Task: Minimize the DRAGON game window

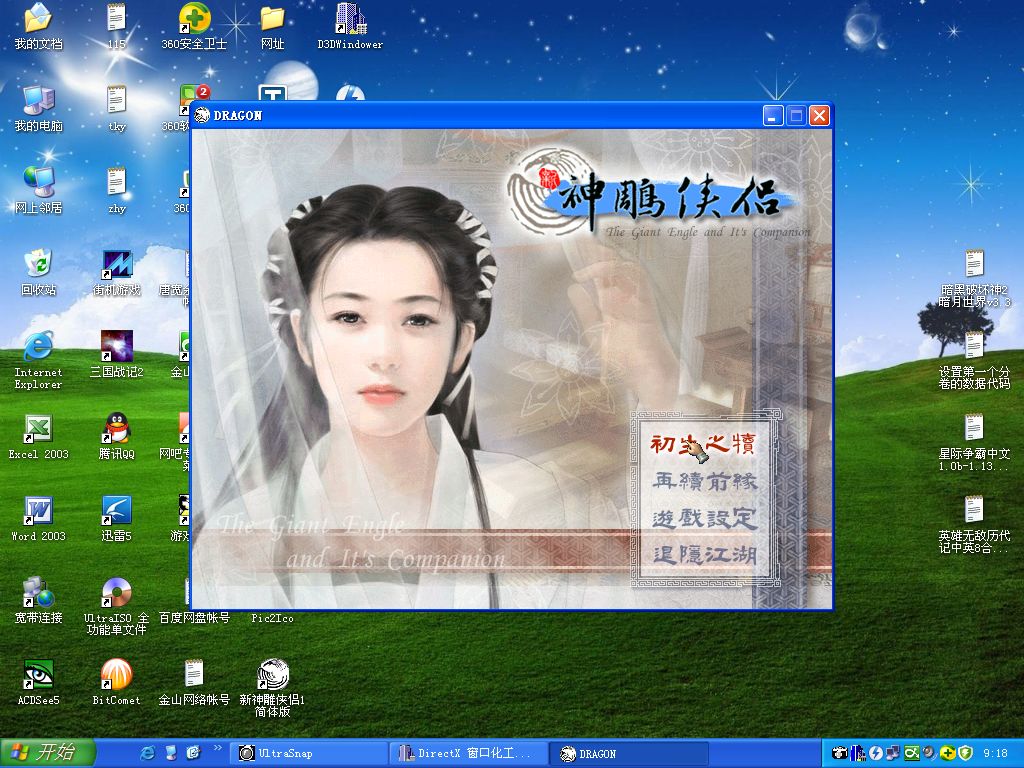Action: coord(773,116)
